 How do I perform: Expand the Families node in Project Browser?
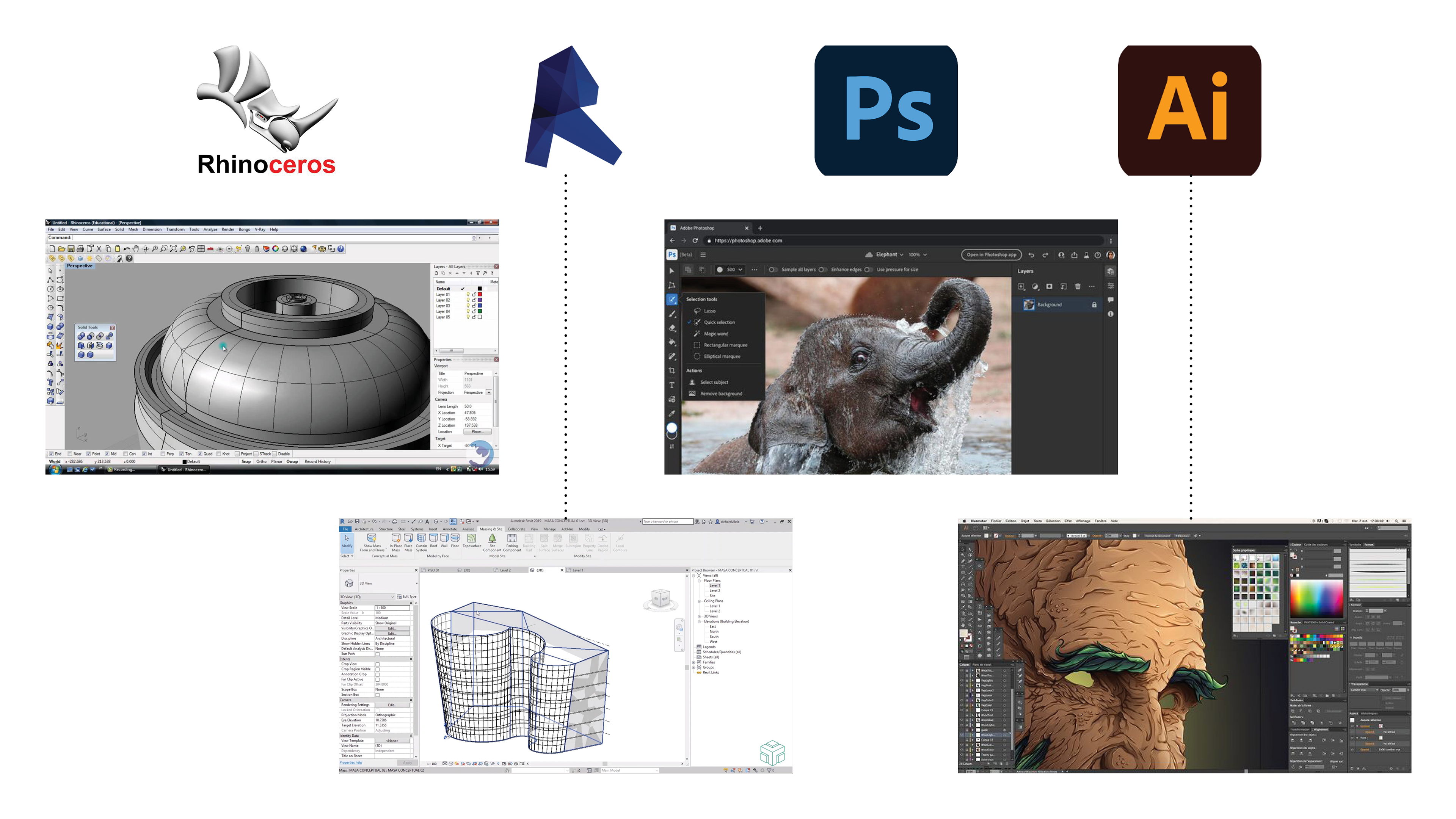coord(693,663)
